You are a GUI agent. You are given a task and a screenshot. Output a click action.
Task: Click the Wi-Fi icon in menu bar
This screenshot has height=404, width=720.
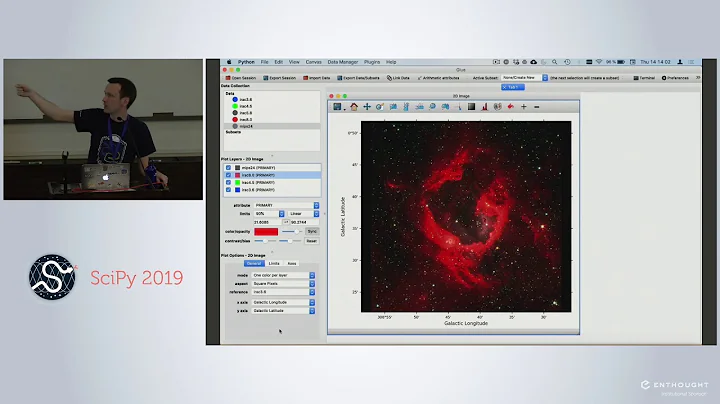coord(599,62)
